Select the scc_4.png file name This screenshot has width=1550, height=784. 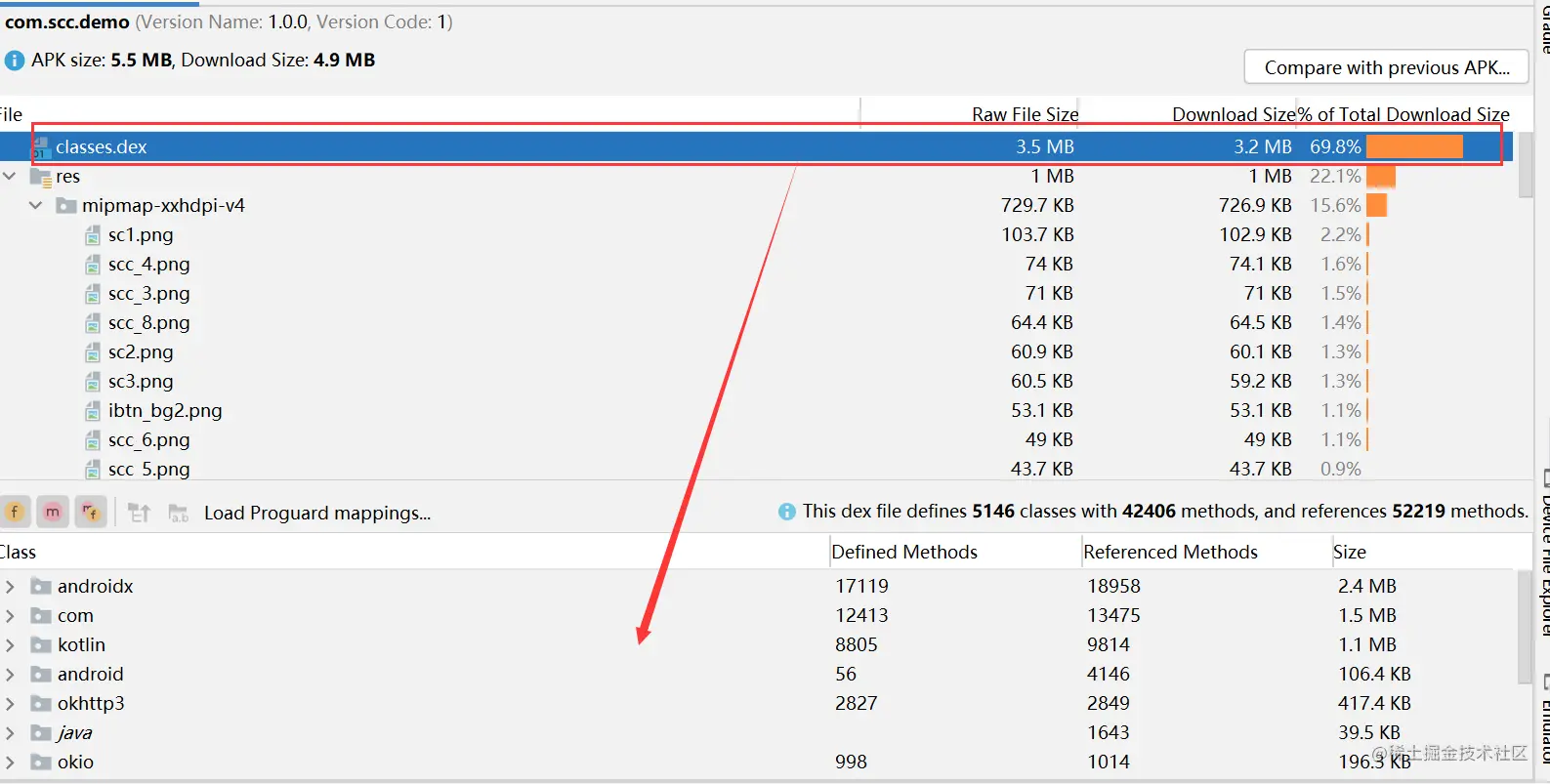(149, 265)
